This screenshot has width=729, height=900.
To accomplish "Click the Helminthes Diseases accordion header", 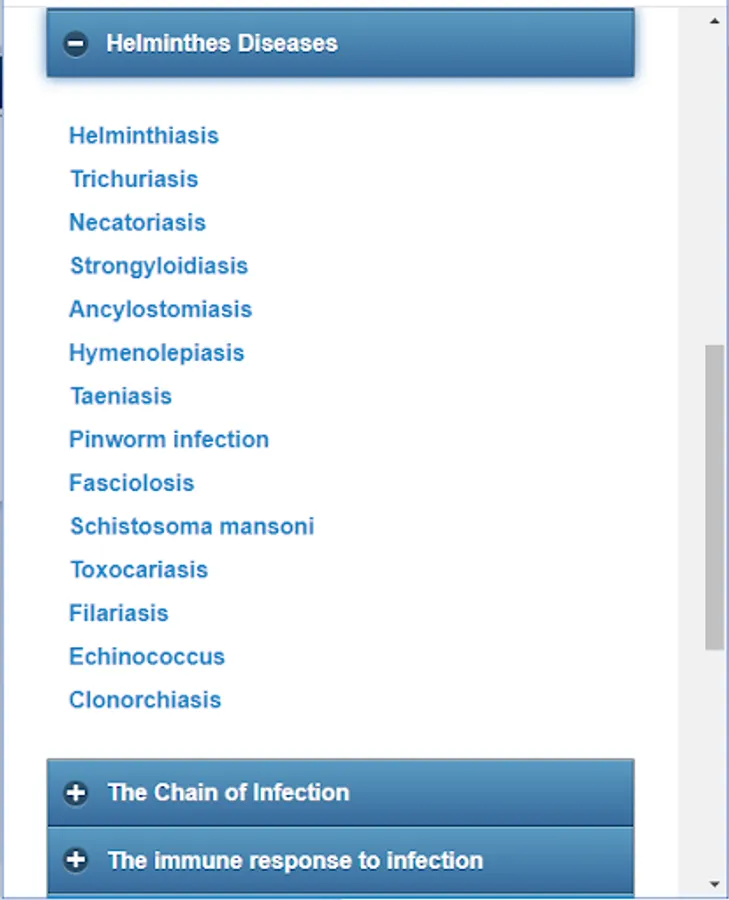I will 340,44.
